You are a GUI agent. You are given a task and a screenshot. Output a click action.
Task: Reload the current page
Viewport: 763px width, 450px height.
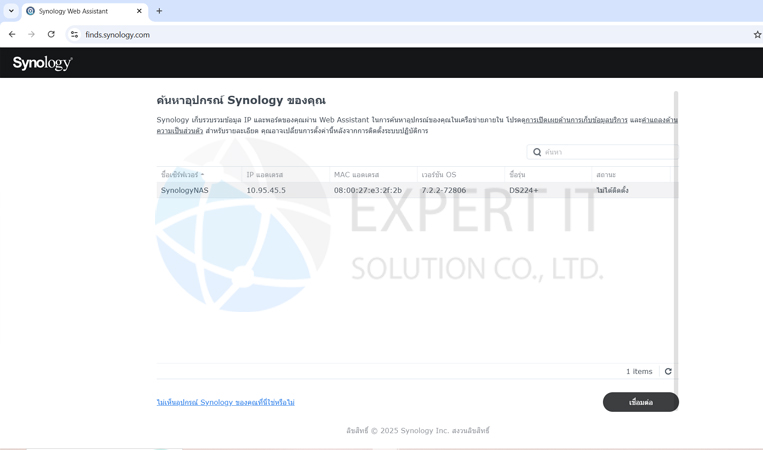(51, 35)
